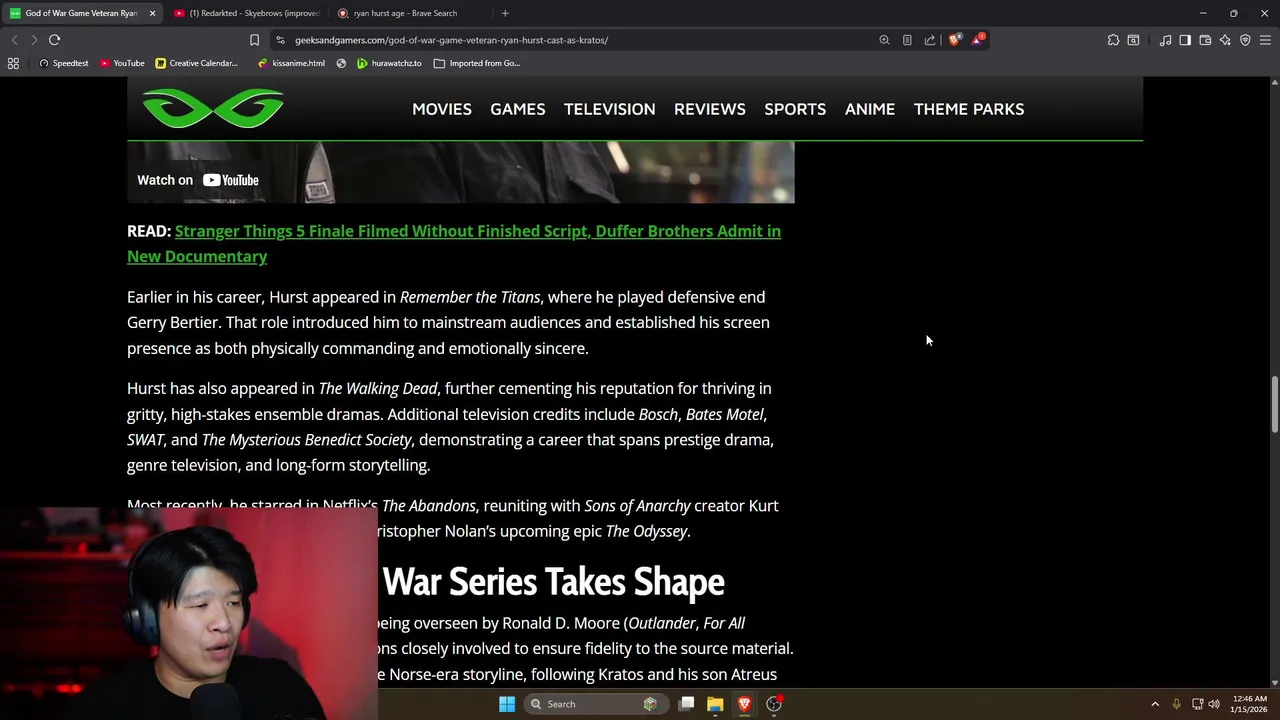Click the text 'Remember the Titans'
The width and height of the screenshot is (1280, 720).
point(470,297)
